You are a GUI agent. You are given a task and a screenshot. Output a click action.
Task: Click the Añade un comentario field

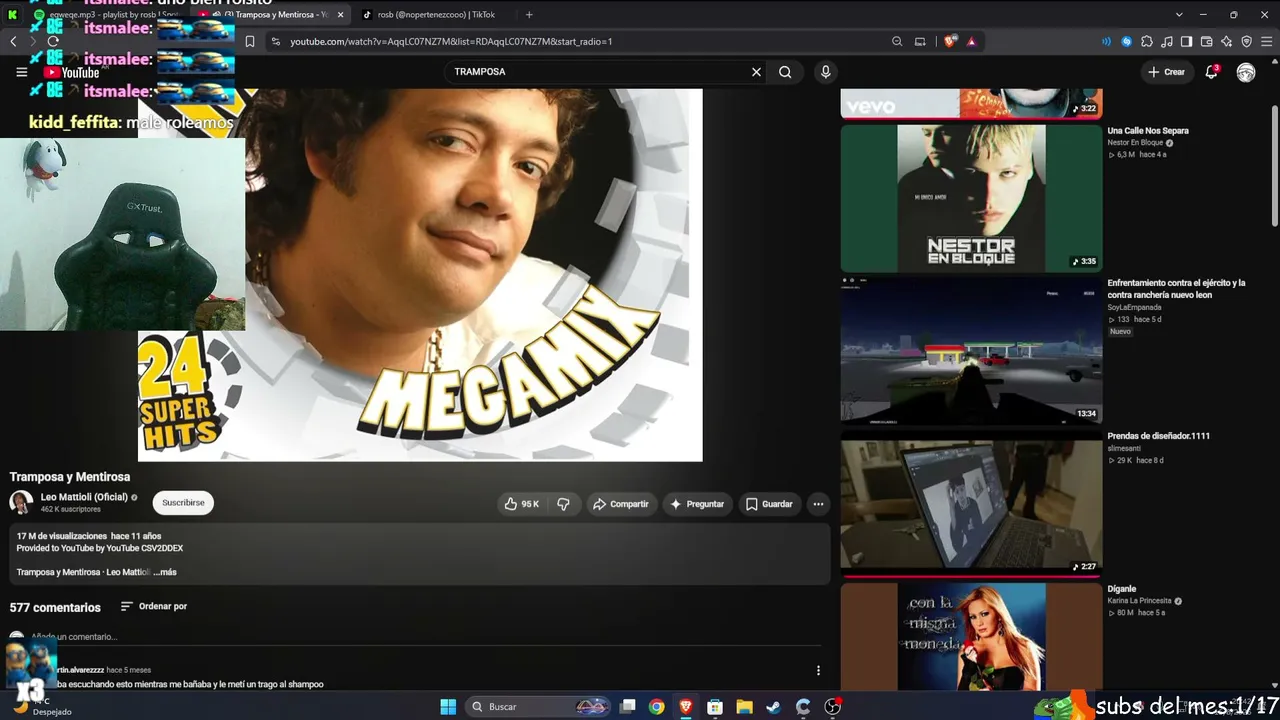click(x=425, y=637)
